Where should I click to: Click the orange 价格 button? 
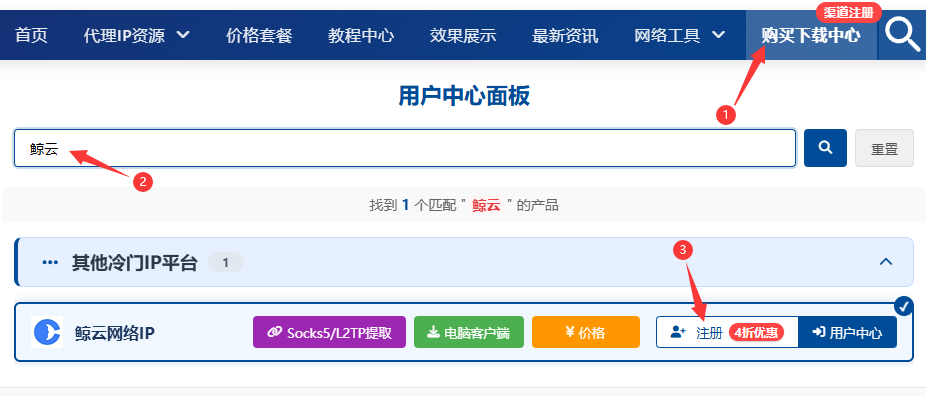[x=586, y=332]
